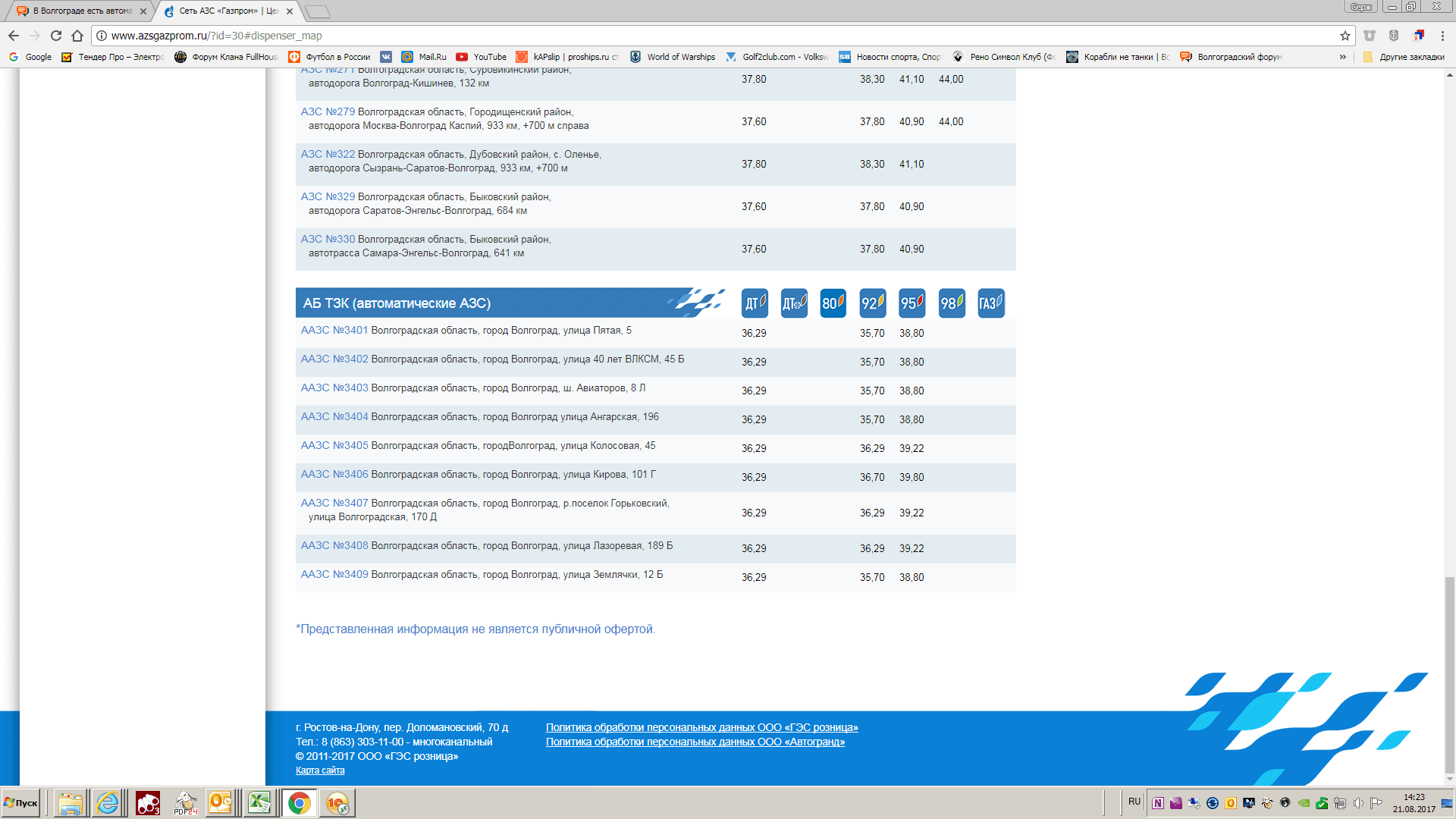This screenshot has width=1456, height=819.
Task: Open YouTube bookmark in bookmarks bar
Action: point(482,57)
